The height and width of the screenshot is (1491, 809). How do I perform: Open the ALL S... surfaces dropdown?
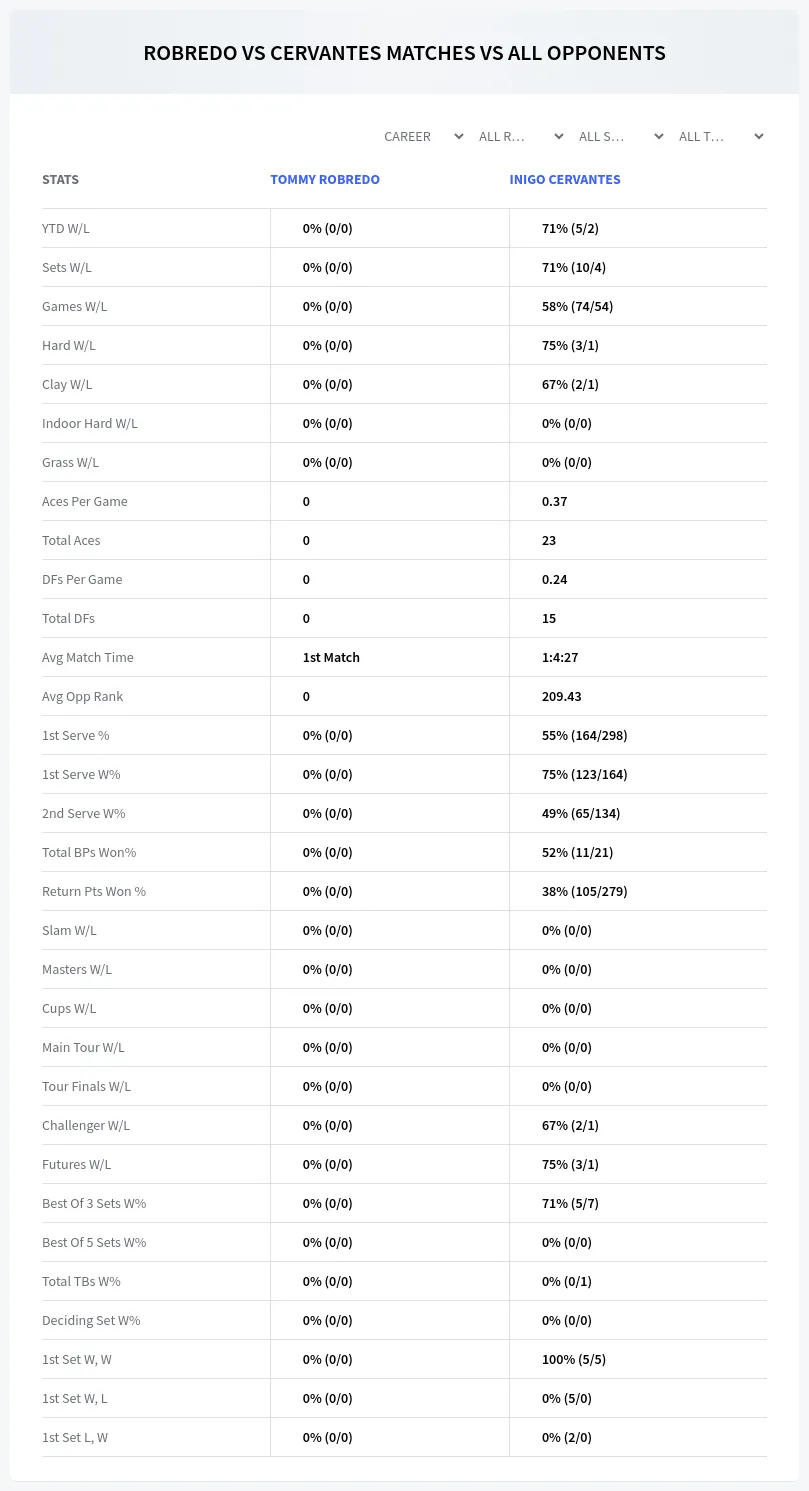click(621, 136)
